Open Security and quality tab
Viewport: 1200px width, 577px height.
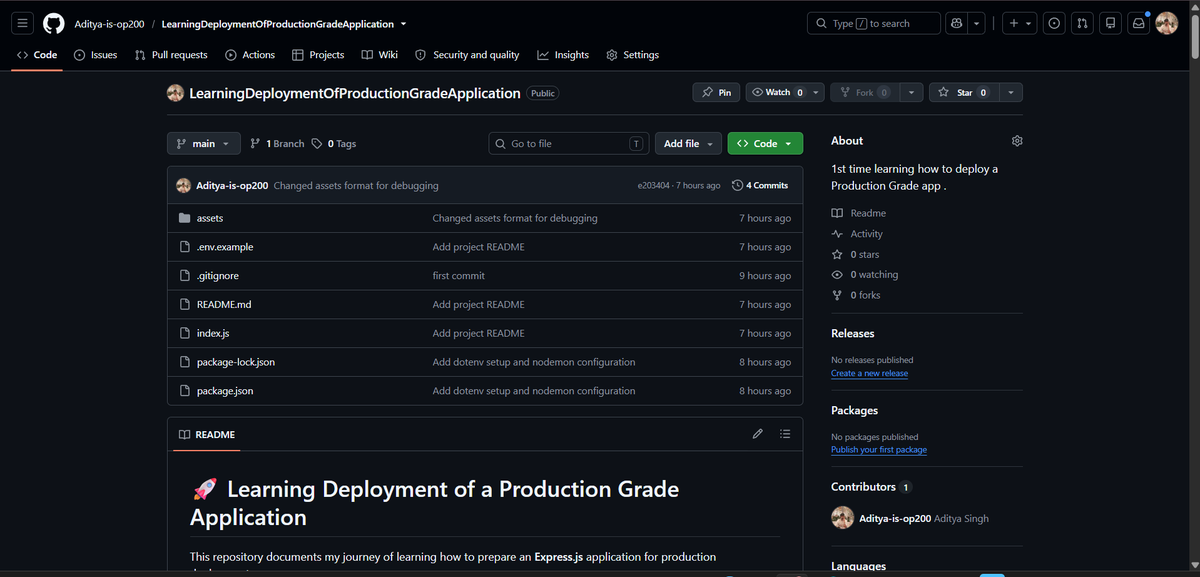coord(467,55)
